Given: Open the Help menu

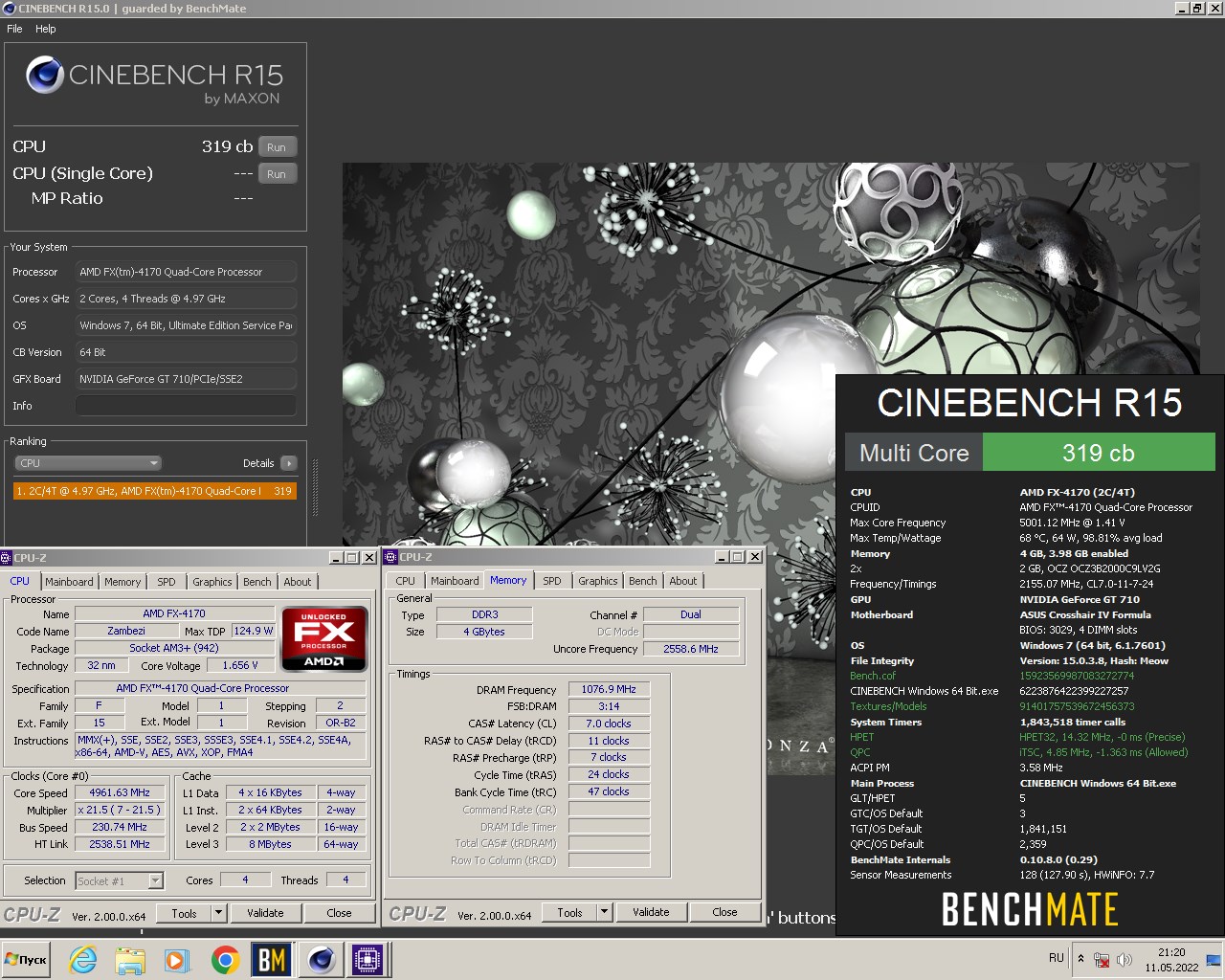Looking at the screenshot, I should 45,29.
